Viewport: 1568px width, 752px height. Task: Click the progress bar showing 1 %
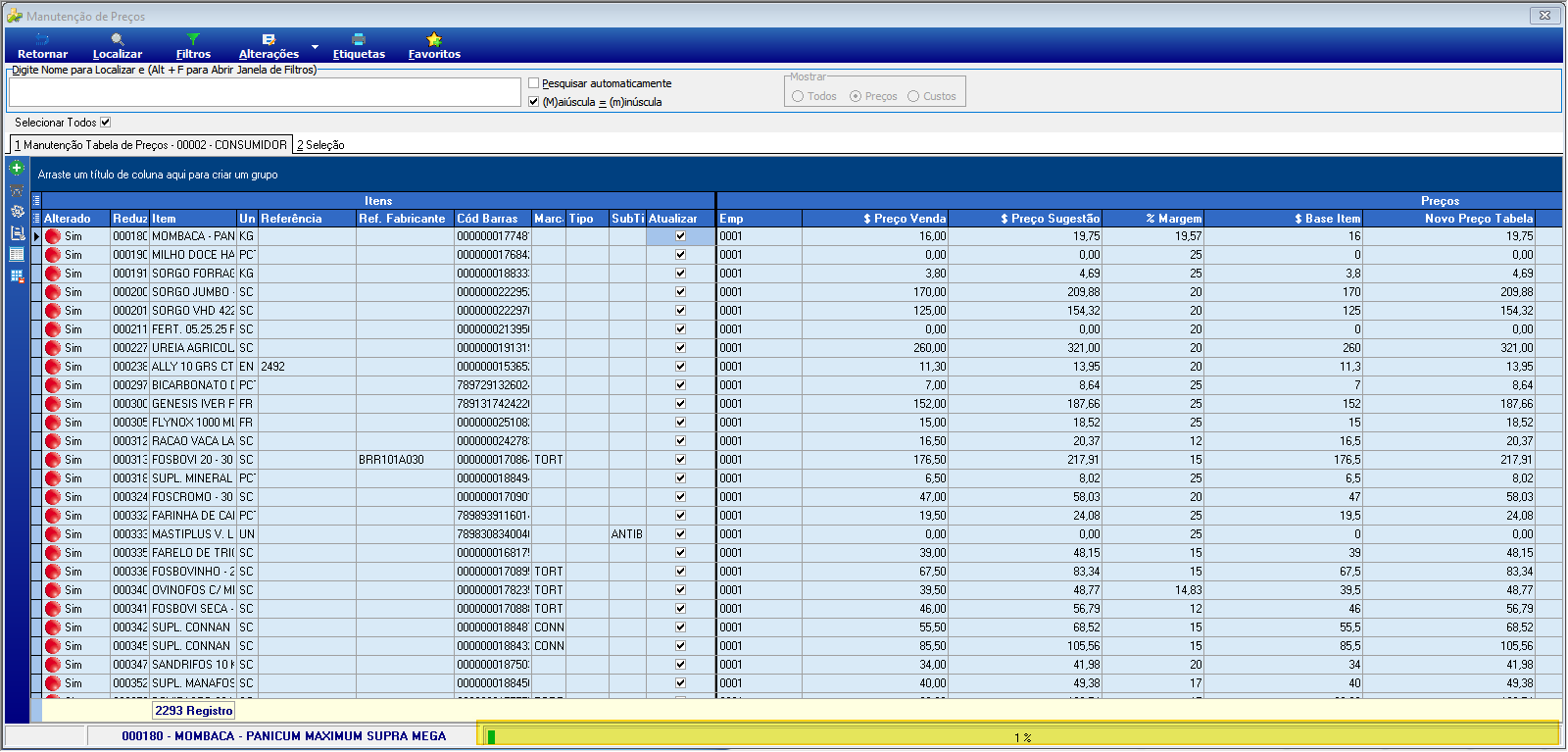pyautogui.click(x=1019, y=736)
